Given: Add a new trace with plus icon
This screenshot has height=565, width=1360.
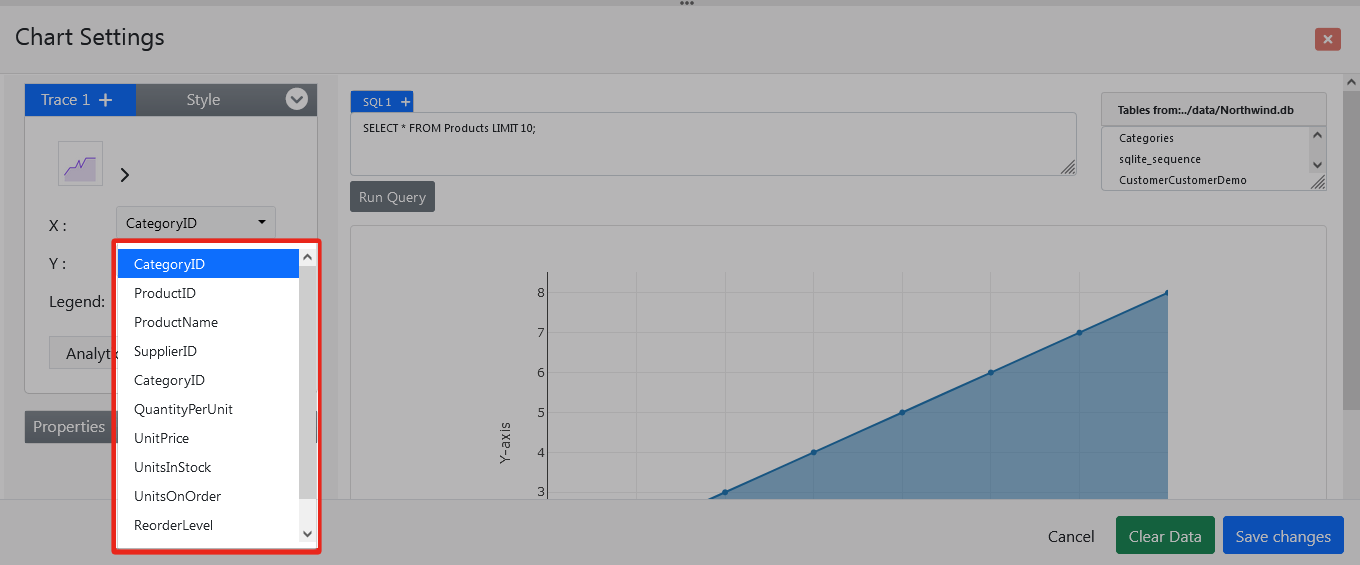Looking at the screenshot, I should [105, 100].
